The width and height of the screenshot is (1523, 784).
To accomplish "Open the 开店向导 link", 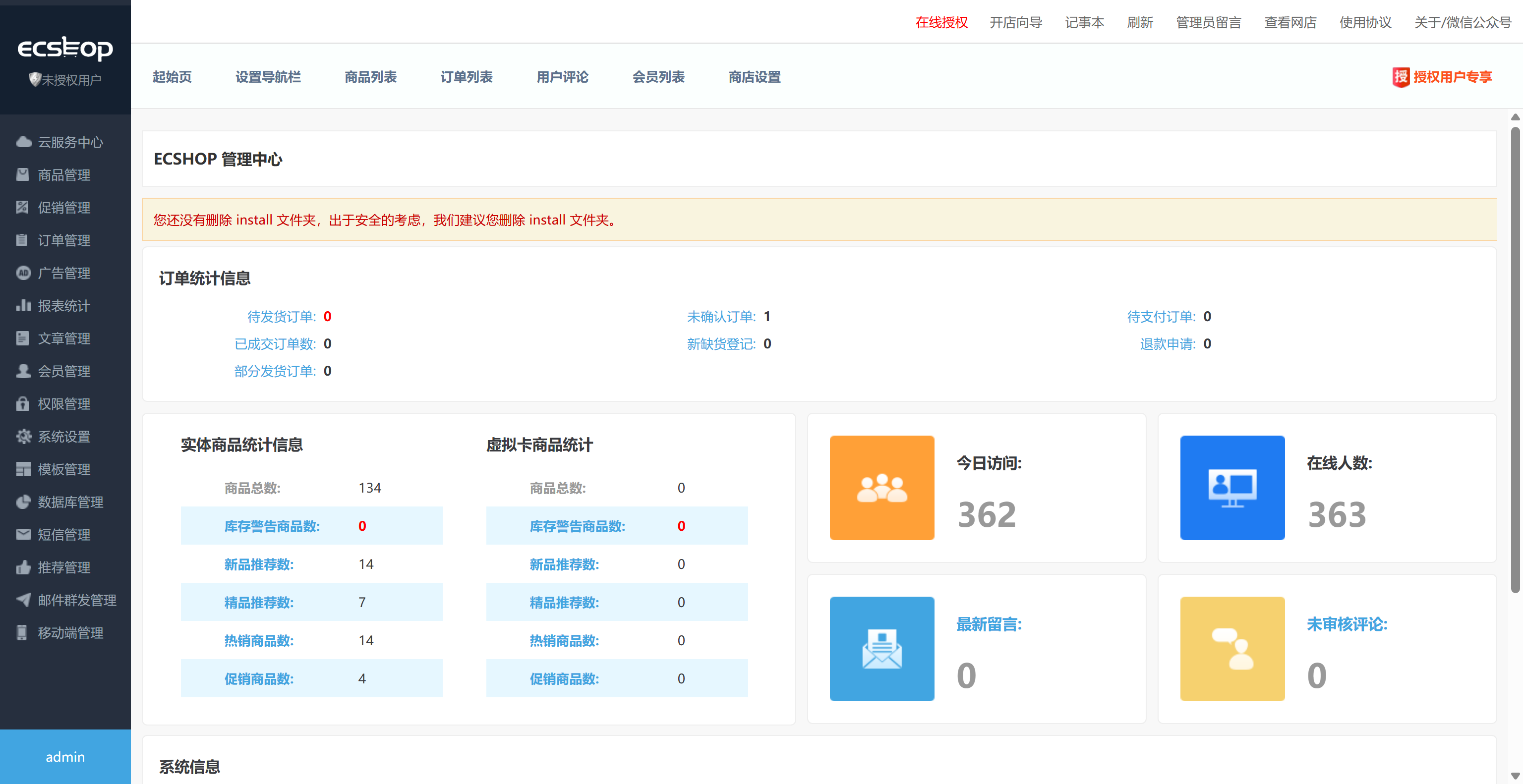I will coord(1016,22).
